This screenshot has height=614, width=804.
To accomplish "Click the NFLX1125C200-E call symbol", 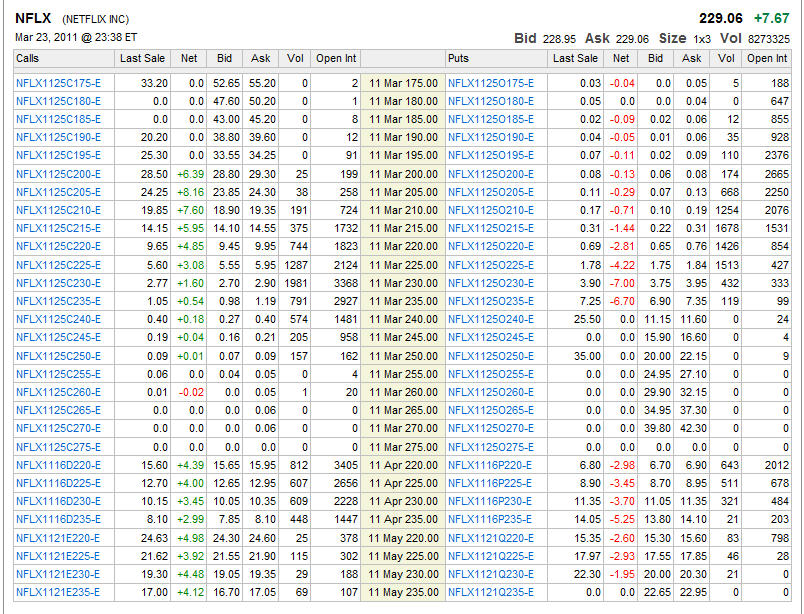I will point(57,174).
